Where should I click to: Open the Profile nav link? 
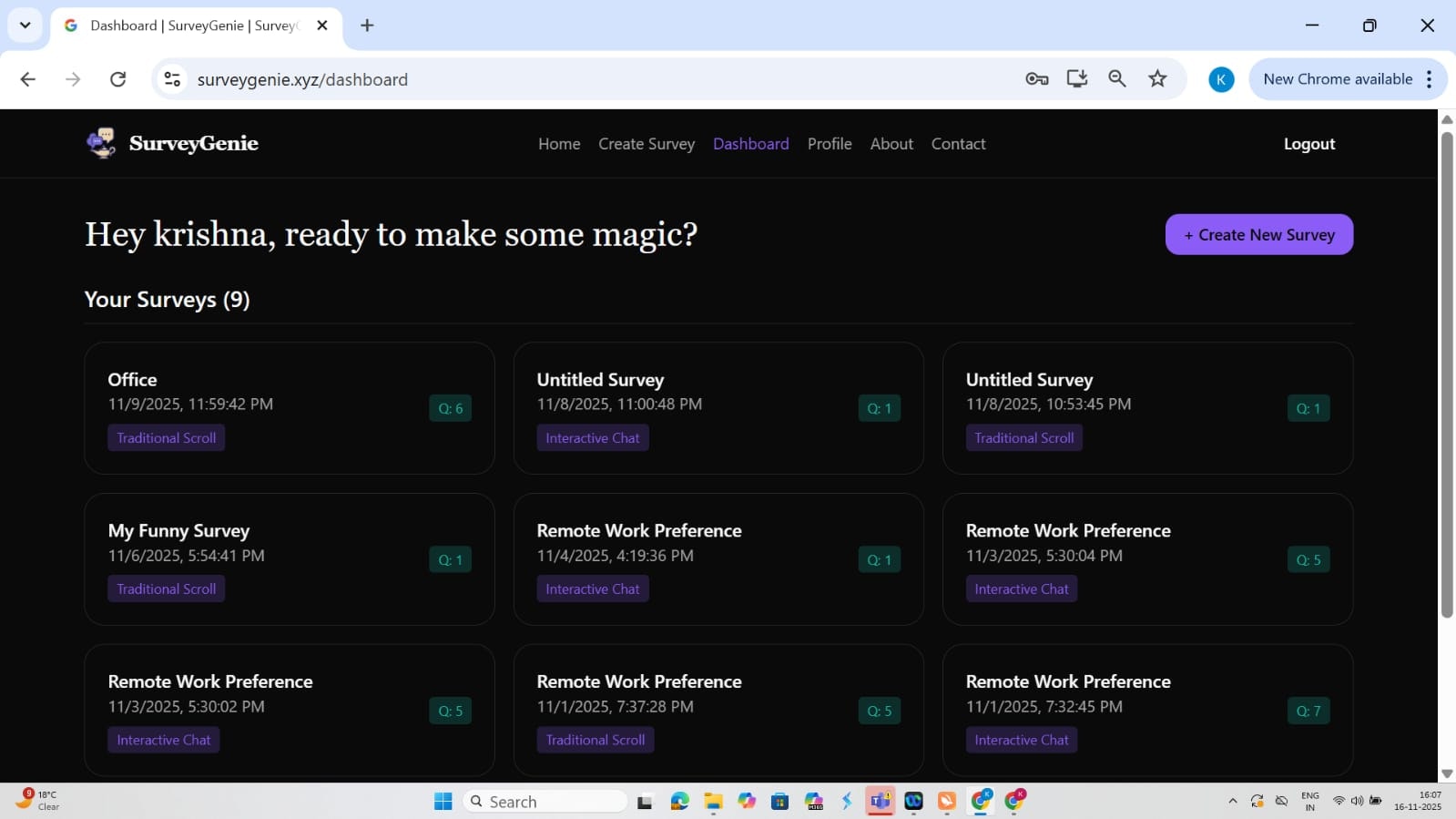pyautogui.click(x=830, y=144)
